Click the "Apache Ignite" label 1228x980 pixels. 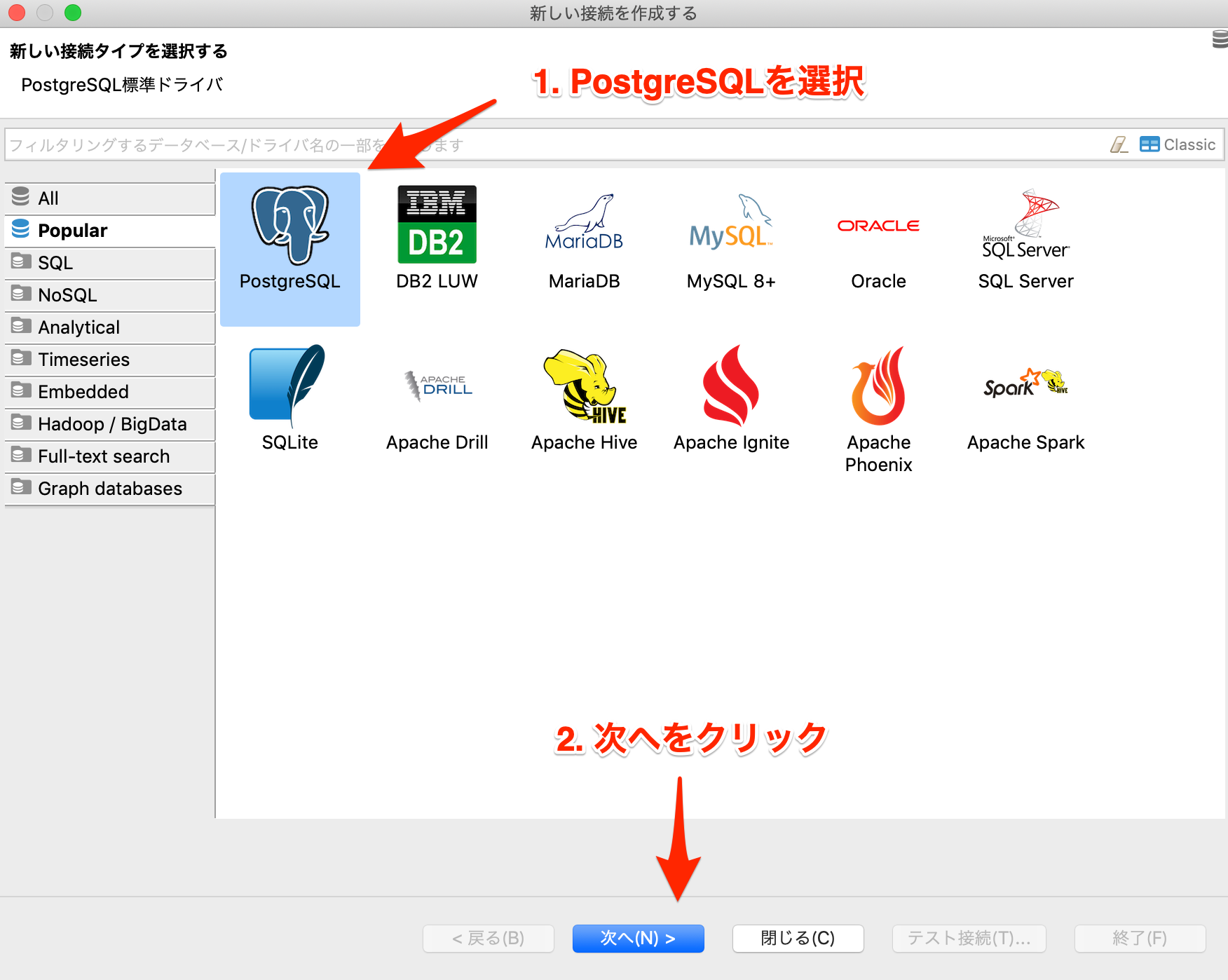point(732,442)
